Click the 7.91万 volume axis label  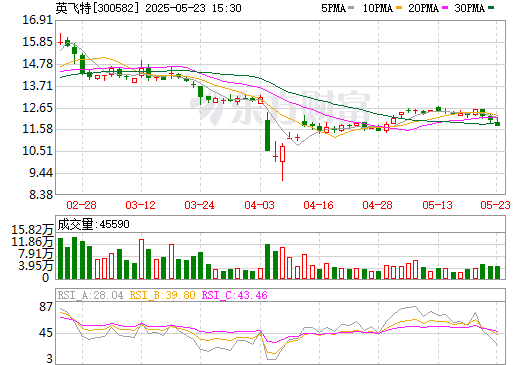pyautogui.click(x=36, y=254)
